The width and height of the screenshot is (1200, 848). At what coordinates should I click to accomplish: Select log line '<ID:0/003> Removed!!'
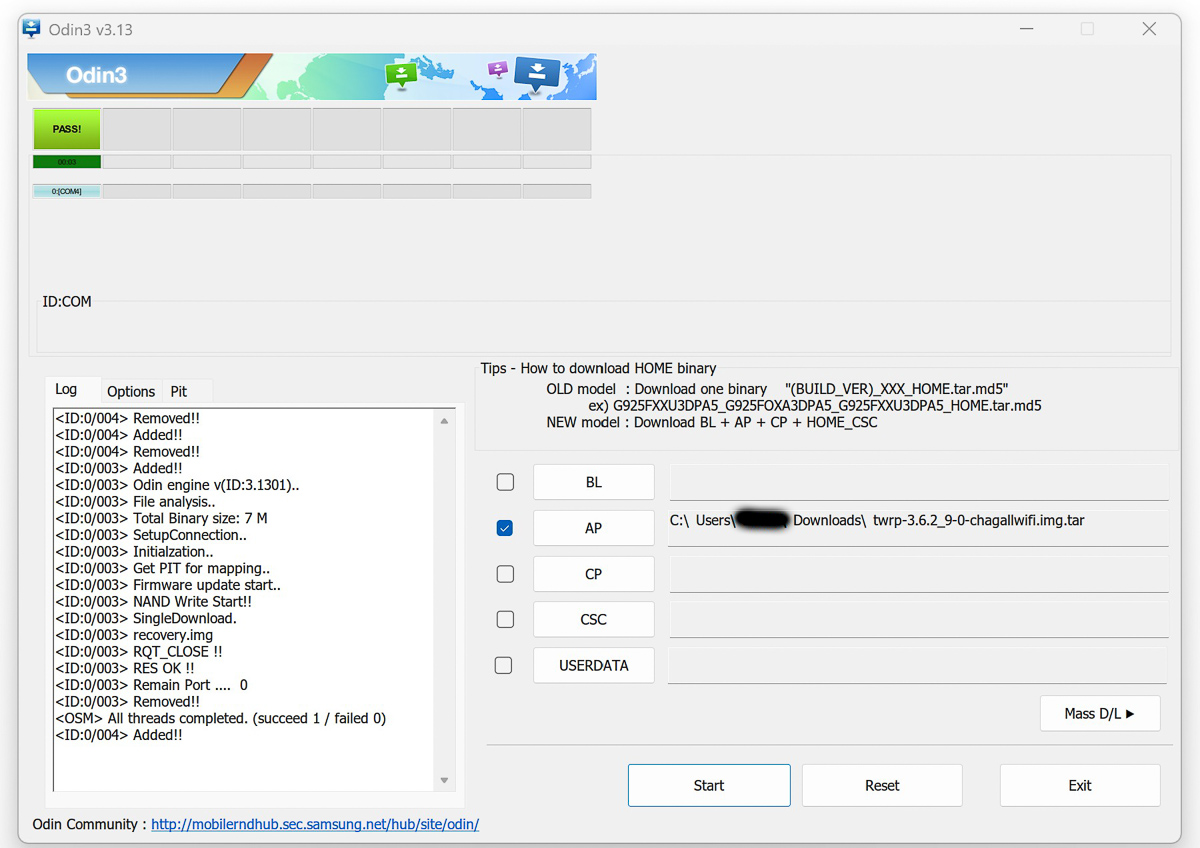pos(128,702)
